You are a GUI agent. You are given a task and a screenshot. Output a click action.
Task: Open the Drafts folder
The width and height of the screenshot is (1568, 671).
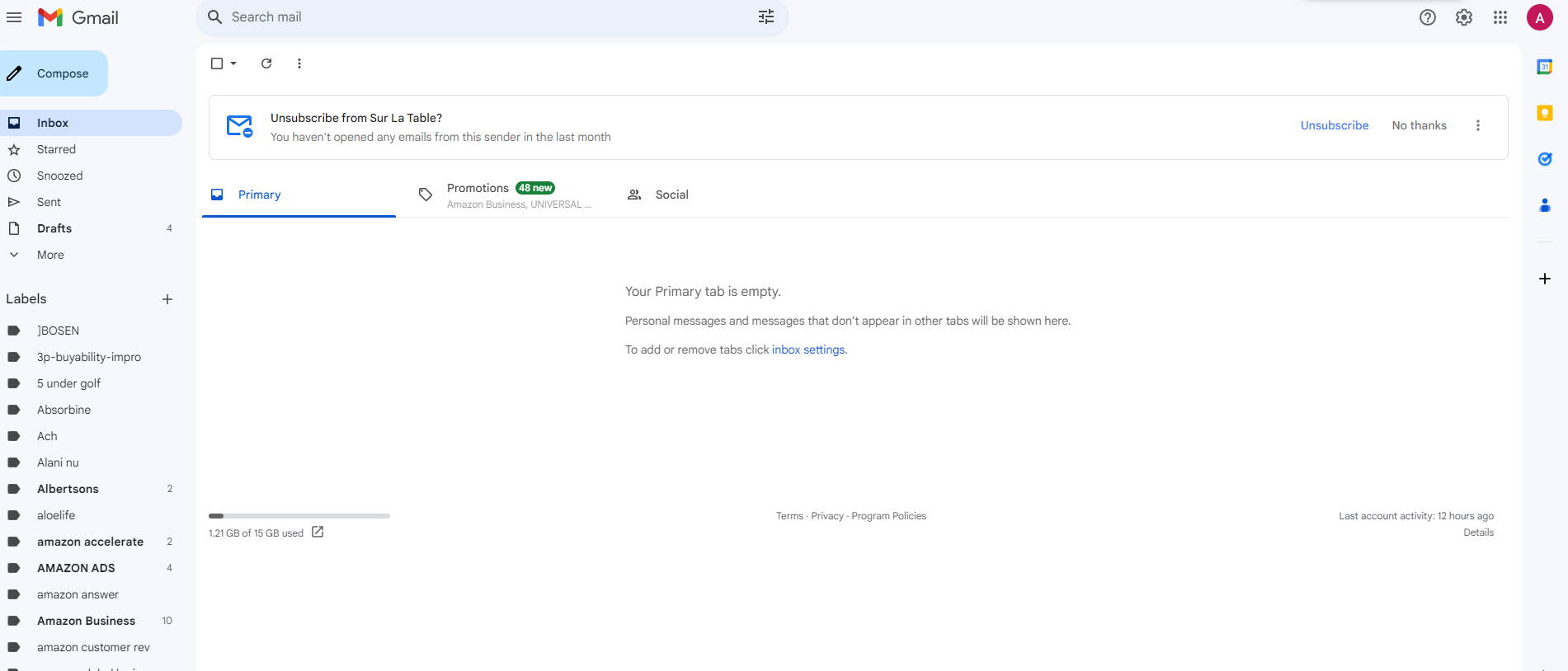tap(91, 228)
